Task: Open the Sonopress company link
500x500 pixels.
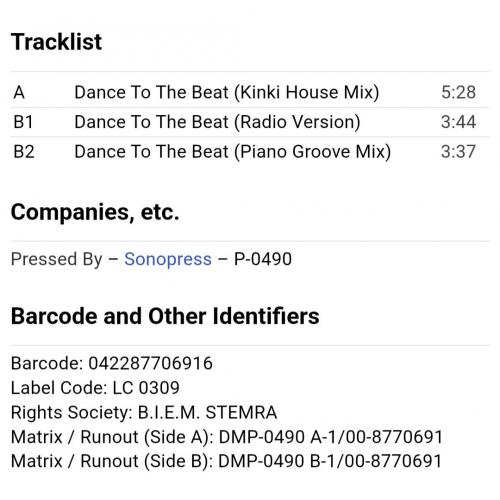Action: [168, 259]
